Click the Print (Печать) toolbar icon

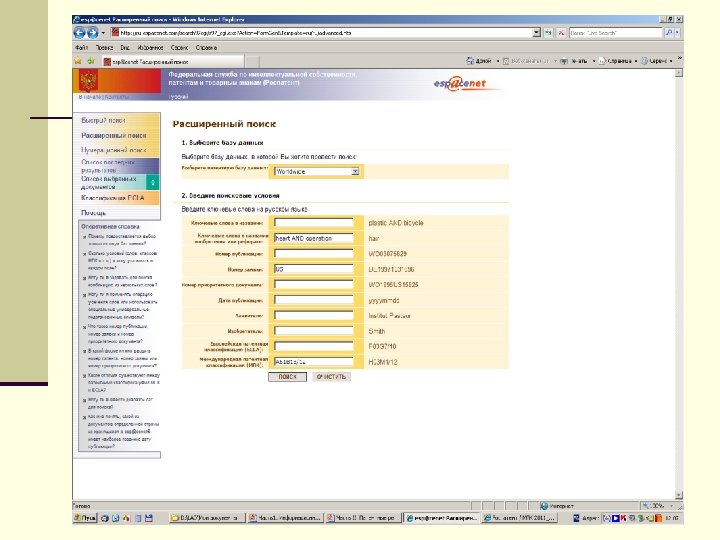(563, 61)
